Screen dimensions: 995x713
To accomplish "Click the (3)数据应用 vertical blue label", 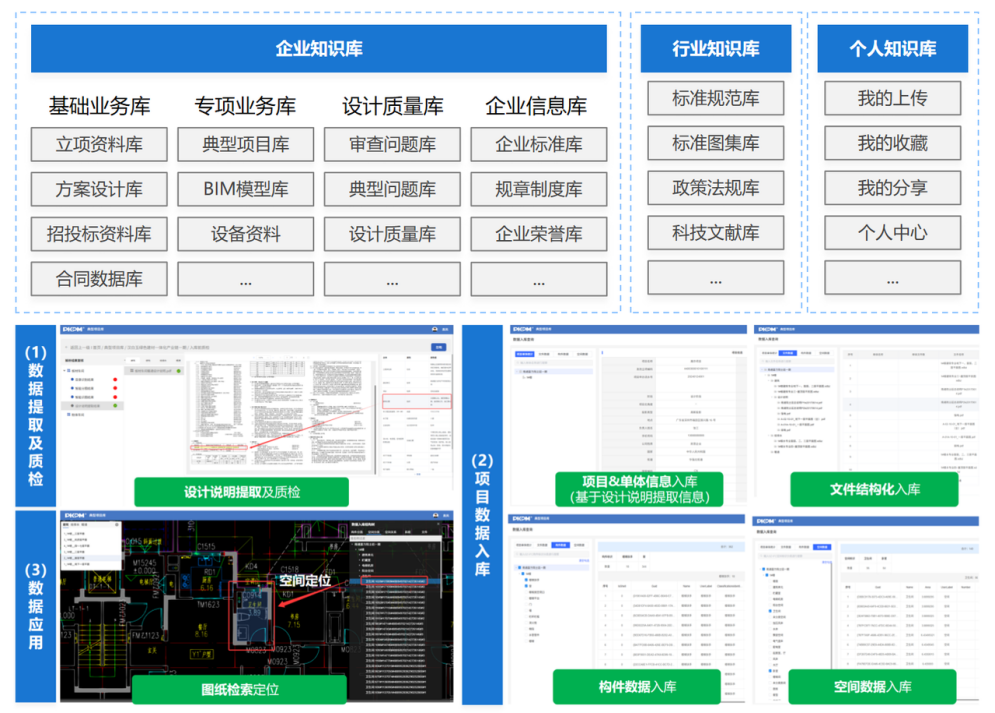I will (36, 606).
